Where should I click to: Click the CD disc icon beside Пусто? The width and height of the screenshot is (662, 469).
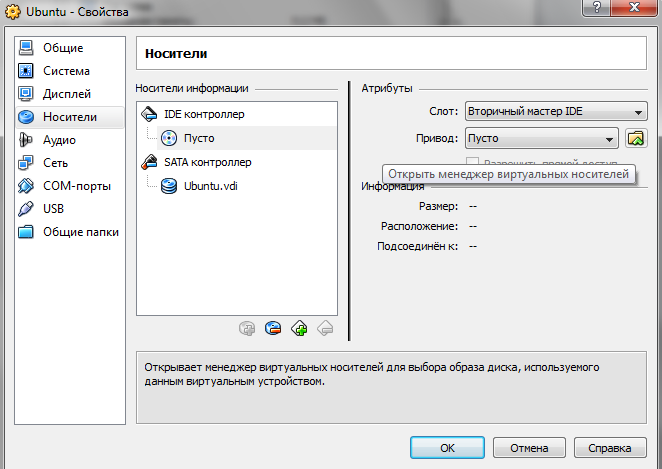(169, 138)
